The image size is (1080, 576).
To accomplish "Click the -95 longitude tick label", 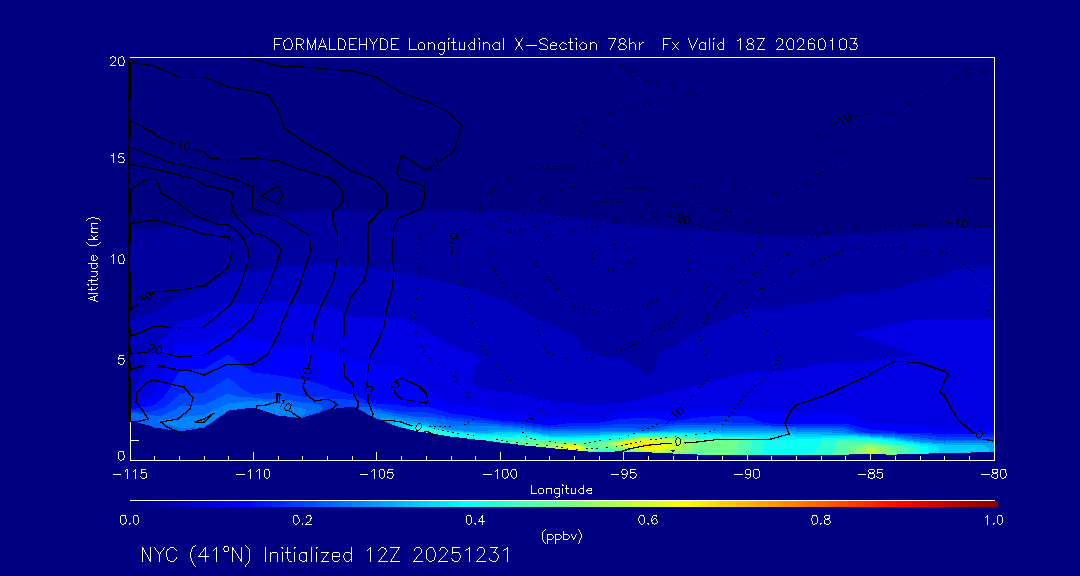I will [623, 475].
